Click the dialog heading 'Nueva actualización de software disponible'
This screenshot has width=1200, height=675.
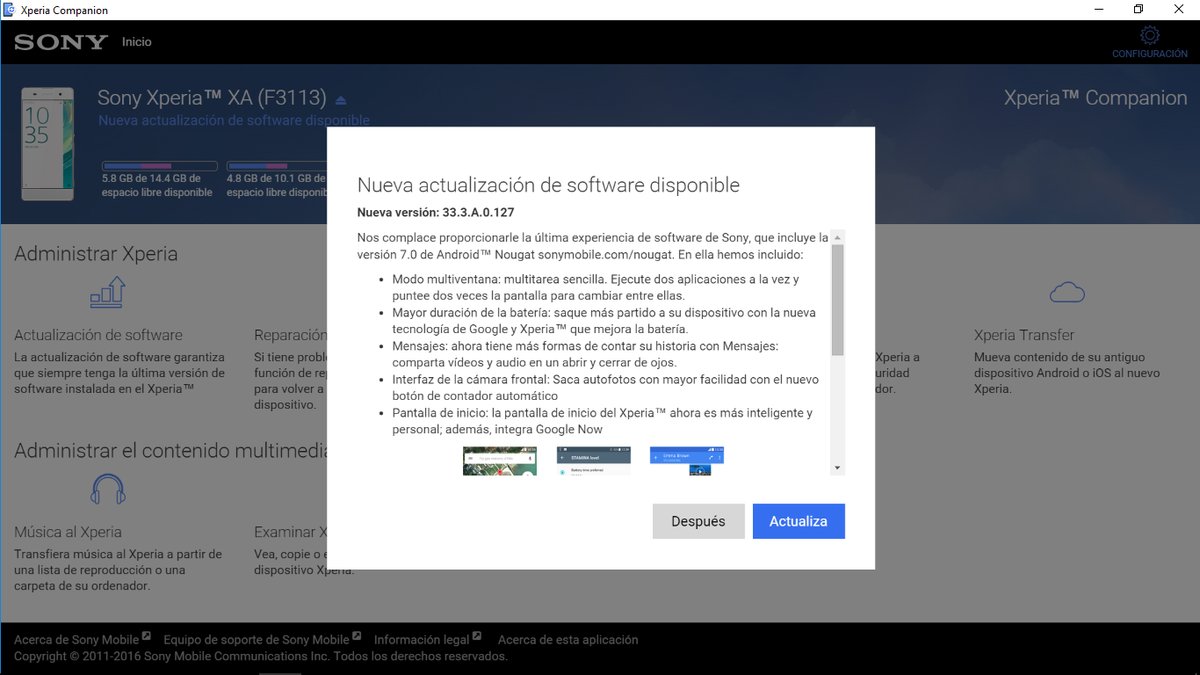point(549,185)
